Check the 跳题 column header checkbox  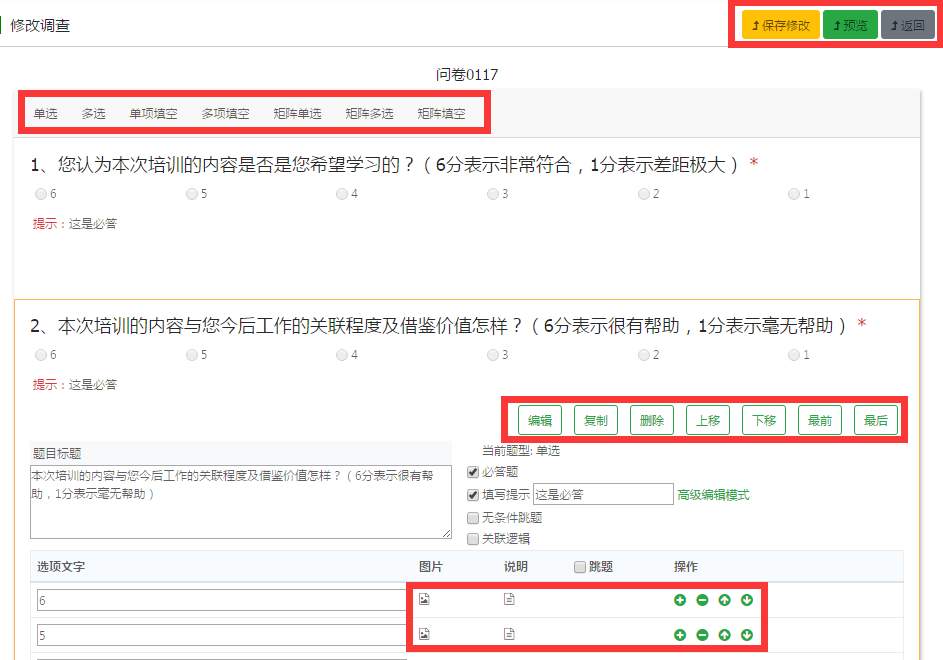coord(580,567)
